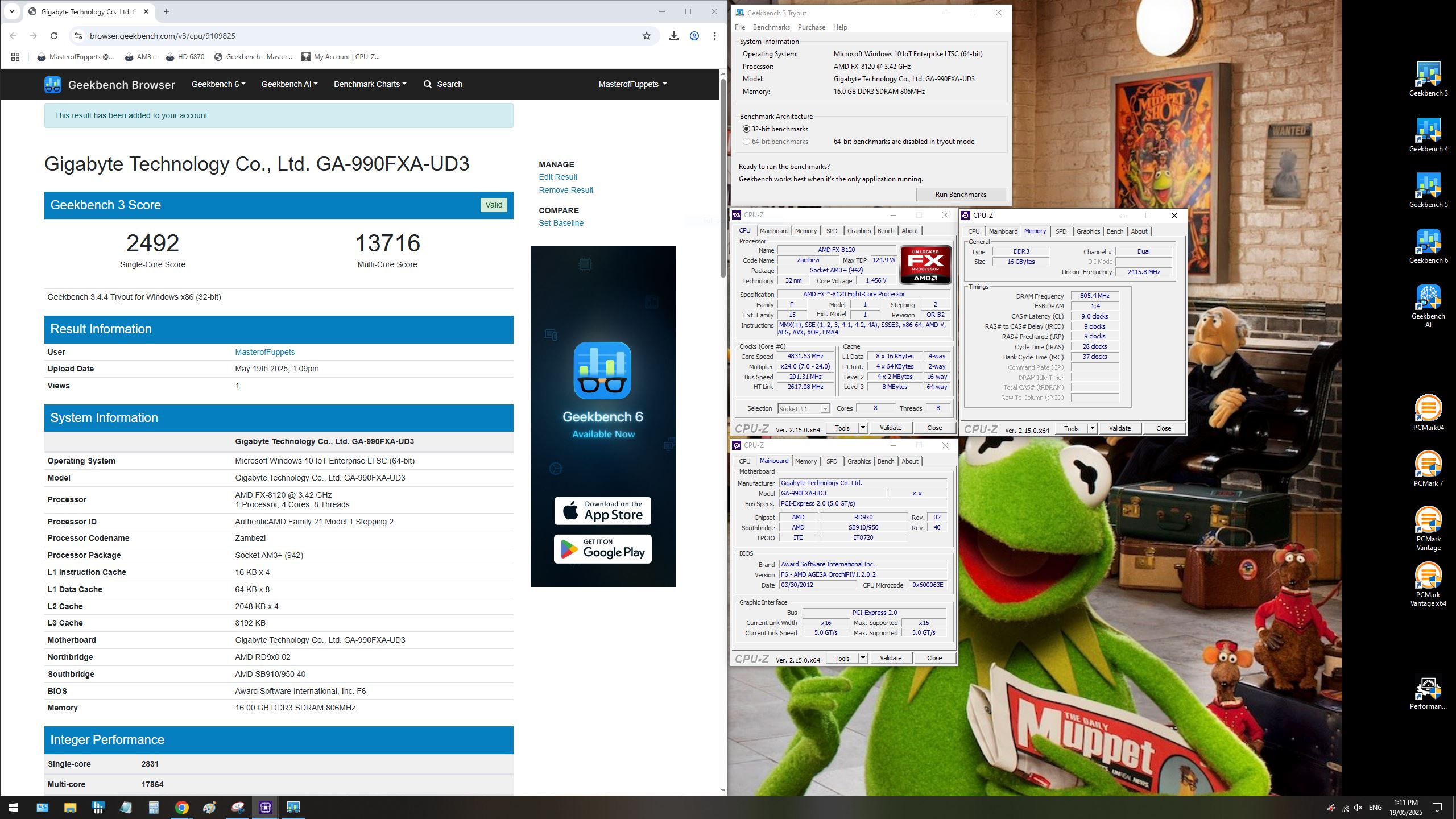
Task: Open Chrome three-dot menu
Action: click(715, 36)
